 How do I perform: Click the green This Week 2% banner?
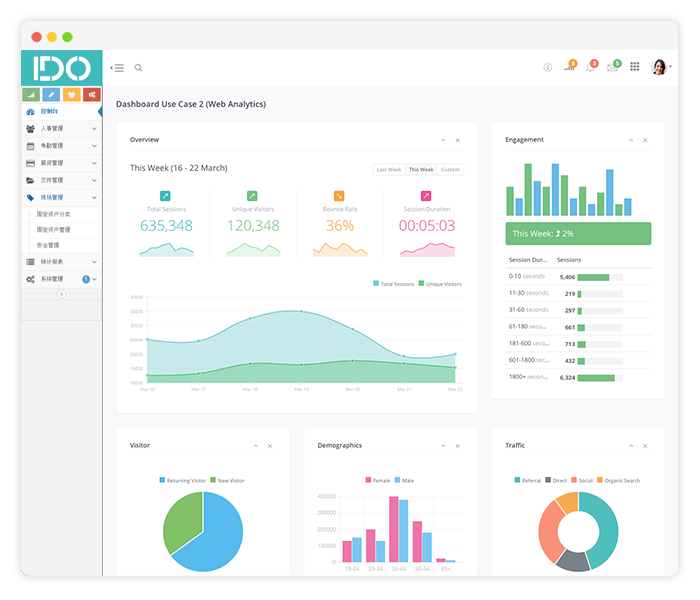tap(578, 233)
